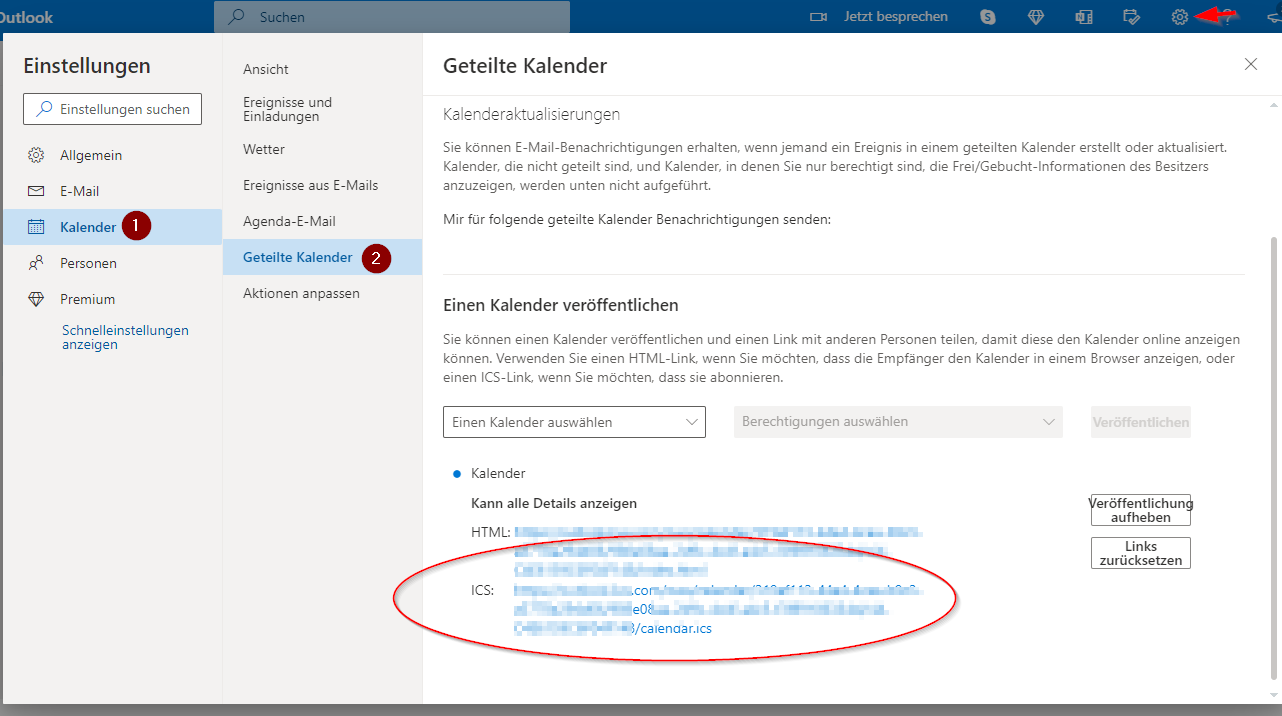Screen dimensions: 1282x716
Task: Open the My Day calendar-check icon
Action: tap(1132, 17)
